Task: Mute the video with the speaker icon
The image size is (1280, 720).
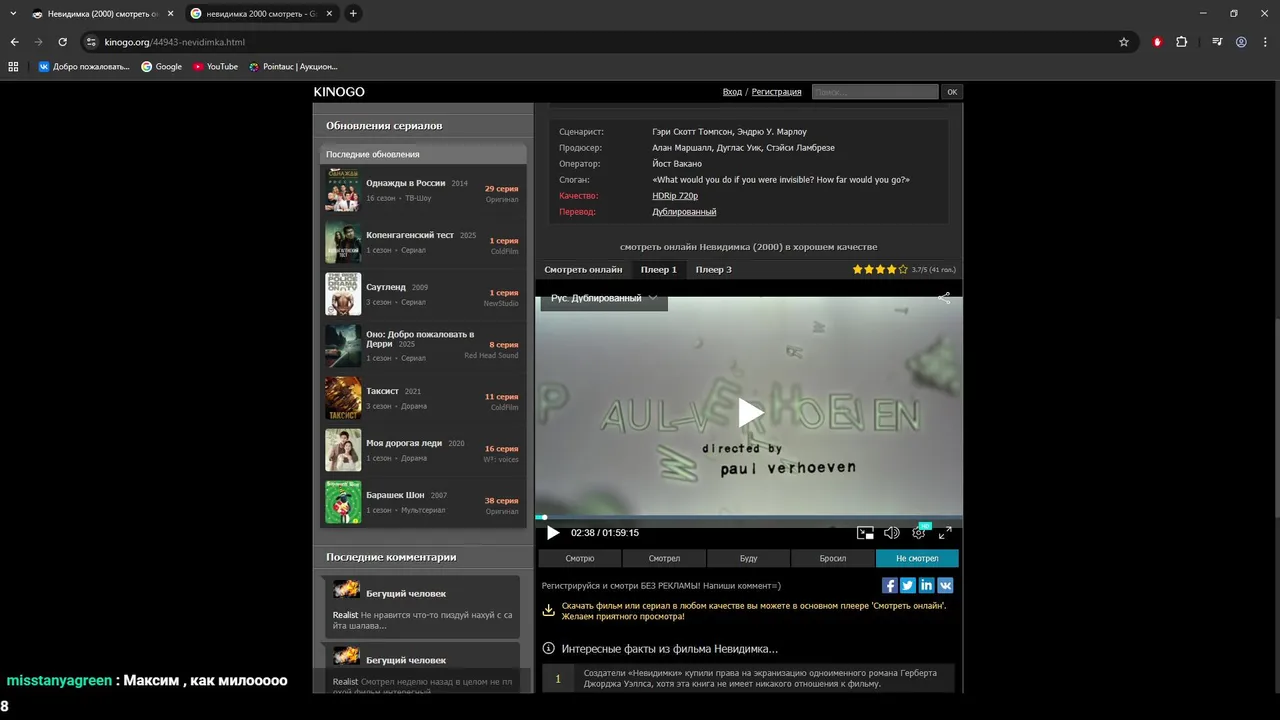Action: [891, 533]
